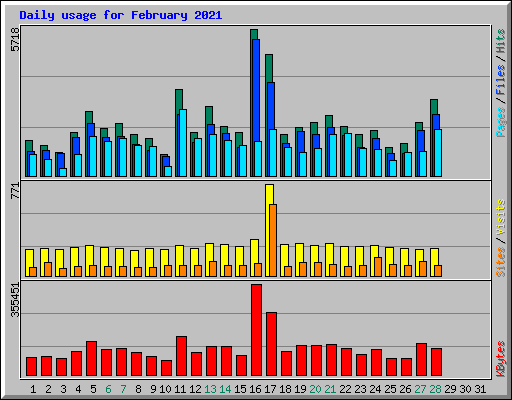This screenshot has height=400, width=512.
Task: Select green weekend day 20 label
Action: 315,389
